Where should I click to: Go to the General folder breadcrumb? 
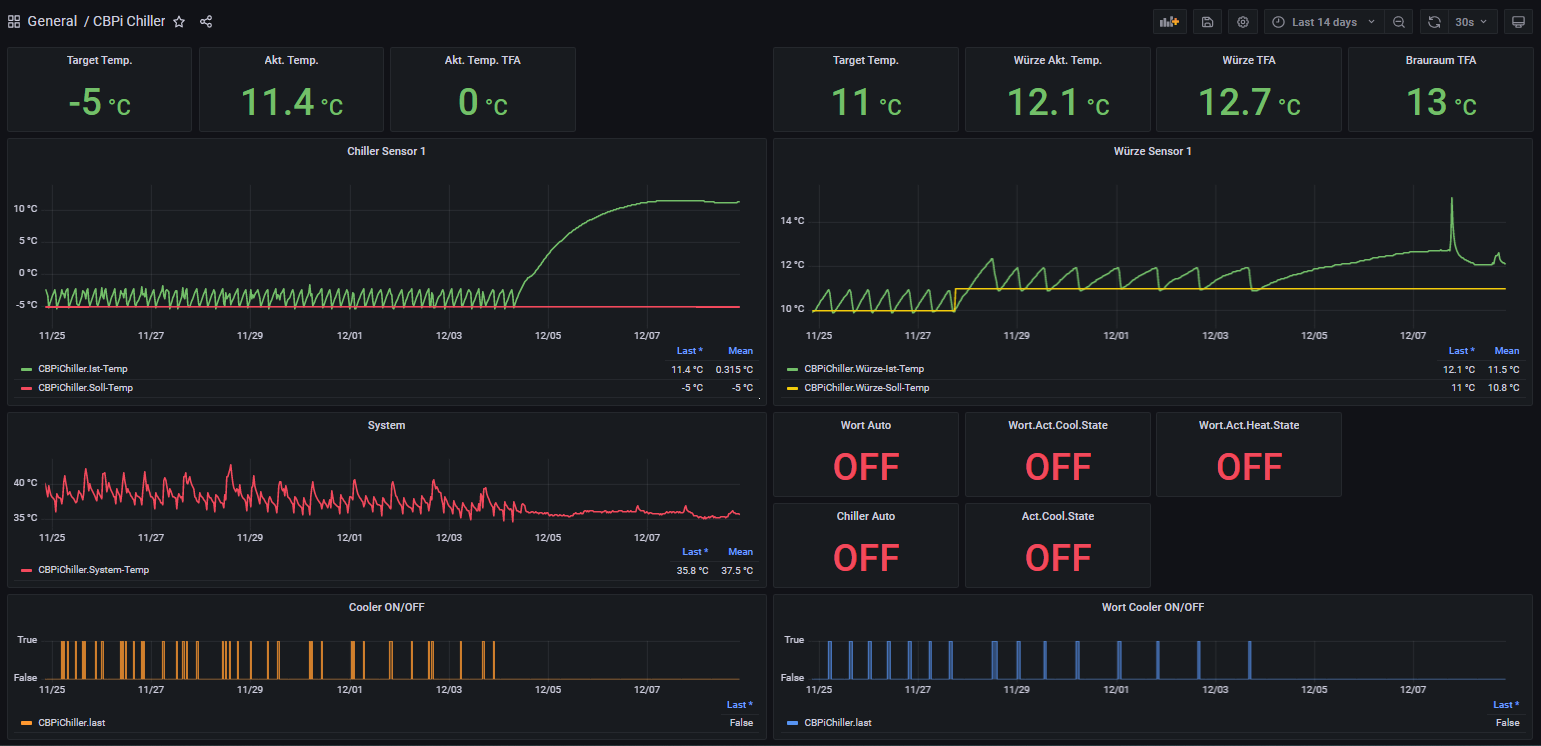(x=52, y=21)
